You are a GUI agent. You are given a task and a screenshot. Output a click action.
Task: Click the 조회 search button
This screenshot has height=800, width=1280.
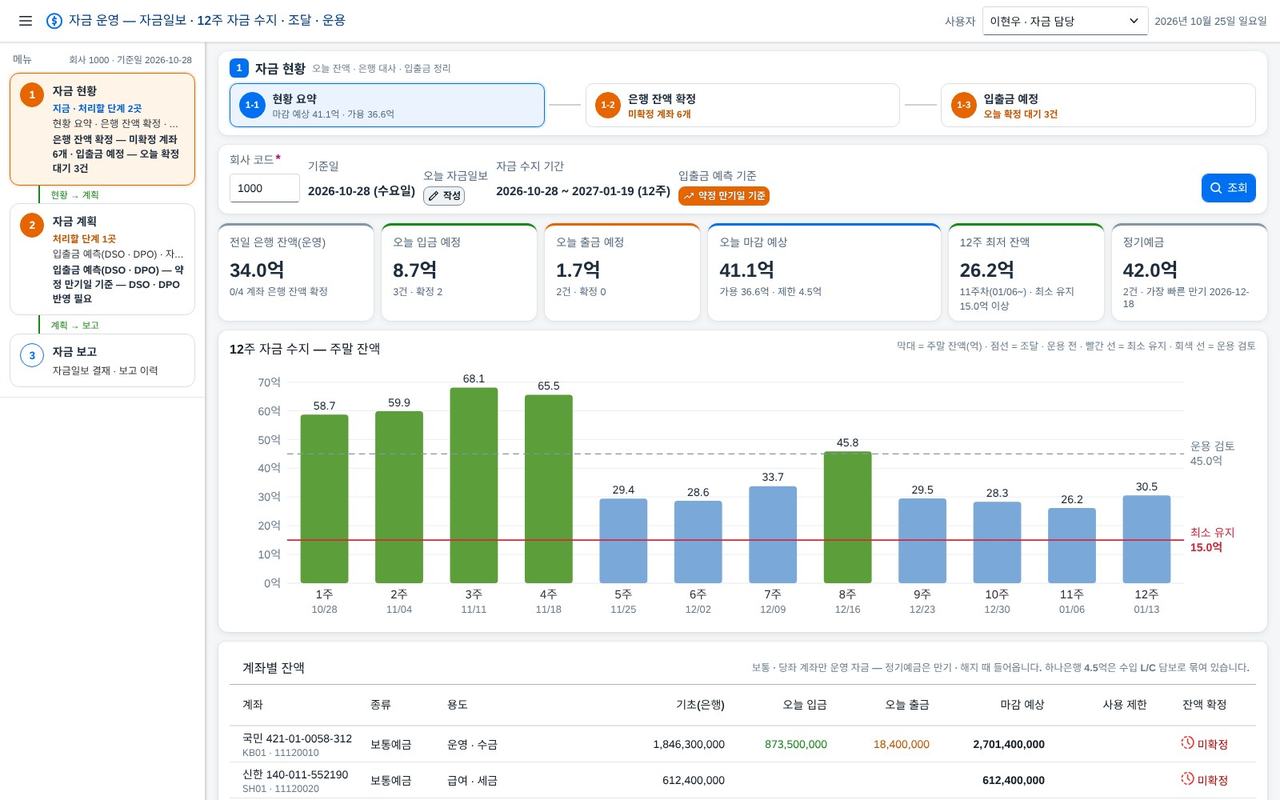1228,188
